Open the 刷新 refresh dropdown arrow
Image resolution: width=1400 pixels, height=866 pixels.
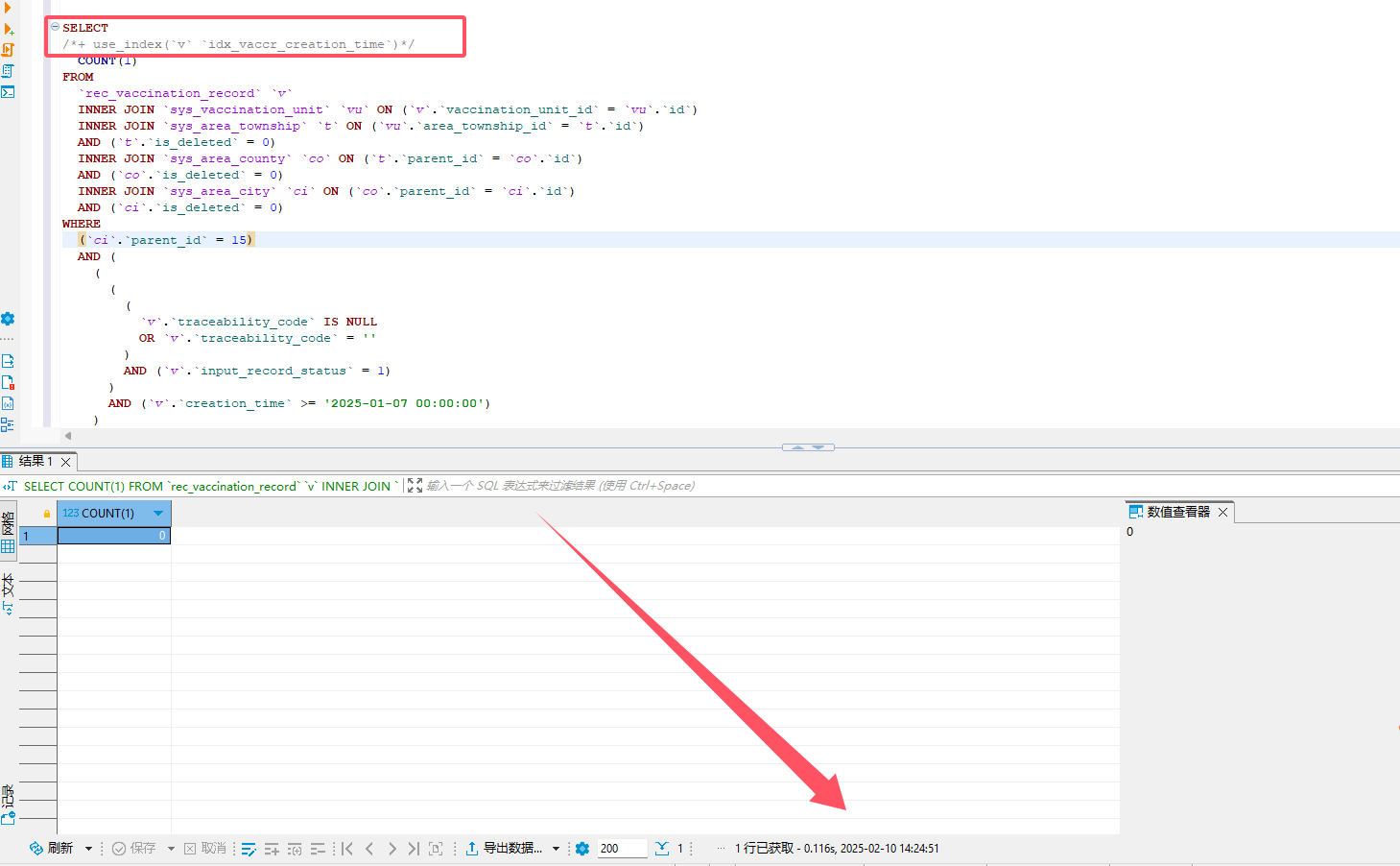click(88, 849)
